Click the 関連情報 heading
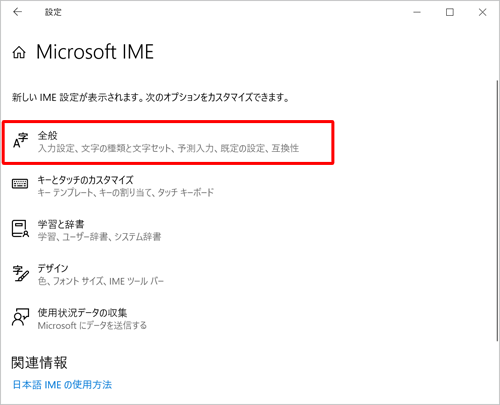500x405 pixels. [x=39, y=363]
